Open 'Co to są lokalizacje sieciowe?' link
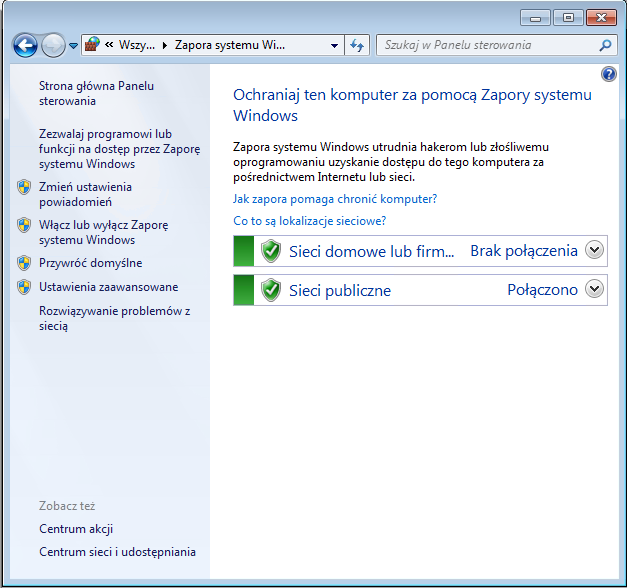The image size is (627, 588). point(310,221)
